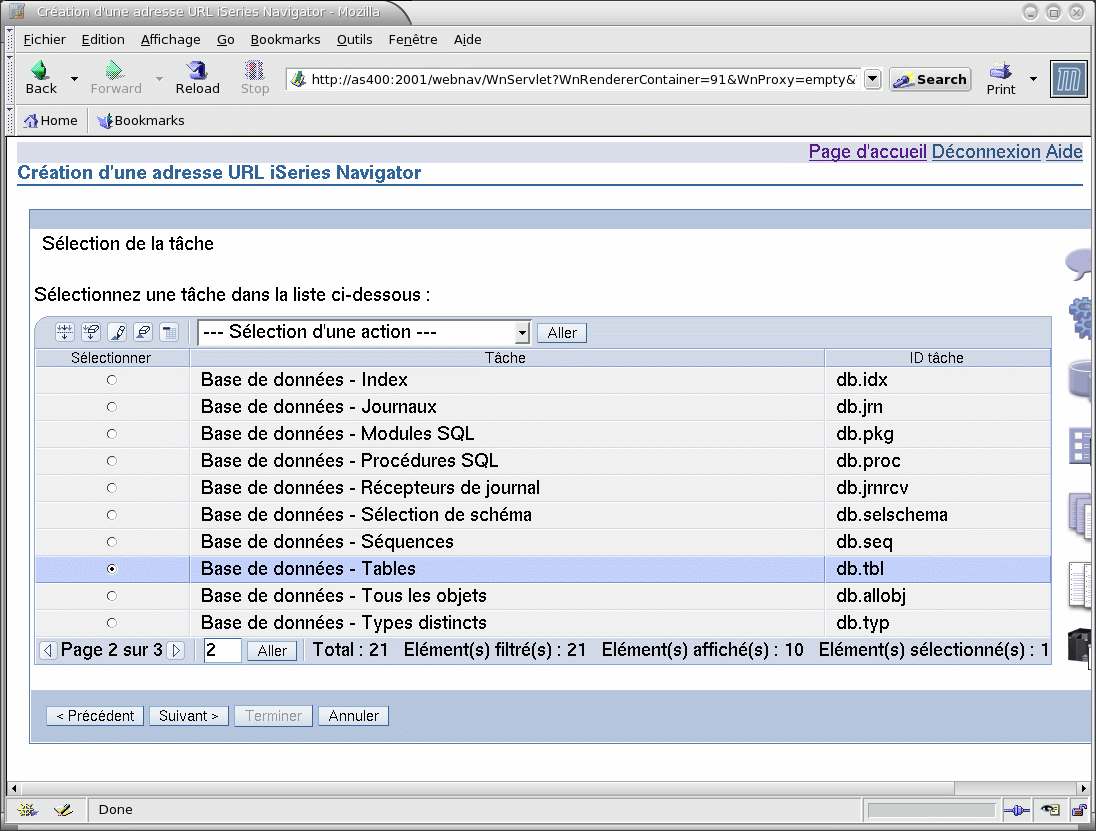Image resolution: width=1096 pixels, height=831 pixels.
Task: Open the Fichier menu
Action: 45,40
